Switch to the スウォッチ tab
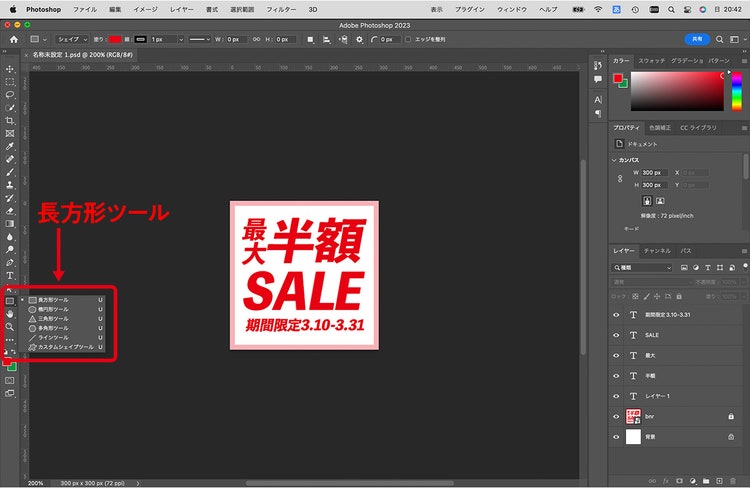The image size is (750, 488). [651, 61]
